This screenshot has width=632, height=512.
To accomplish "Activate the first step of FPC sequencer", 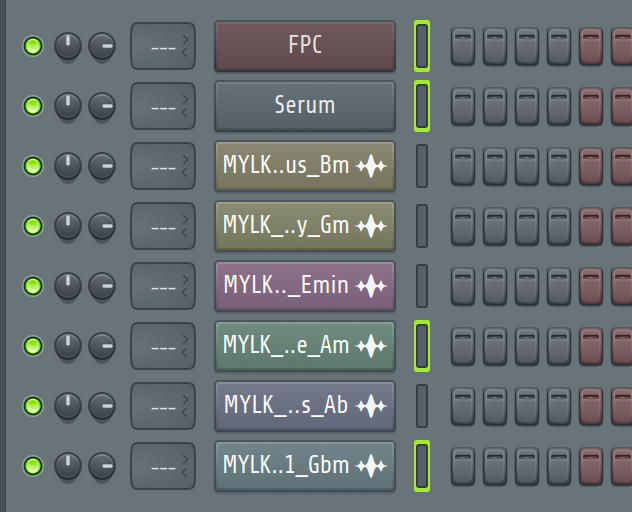I will pos(463,46).
